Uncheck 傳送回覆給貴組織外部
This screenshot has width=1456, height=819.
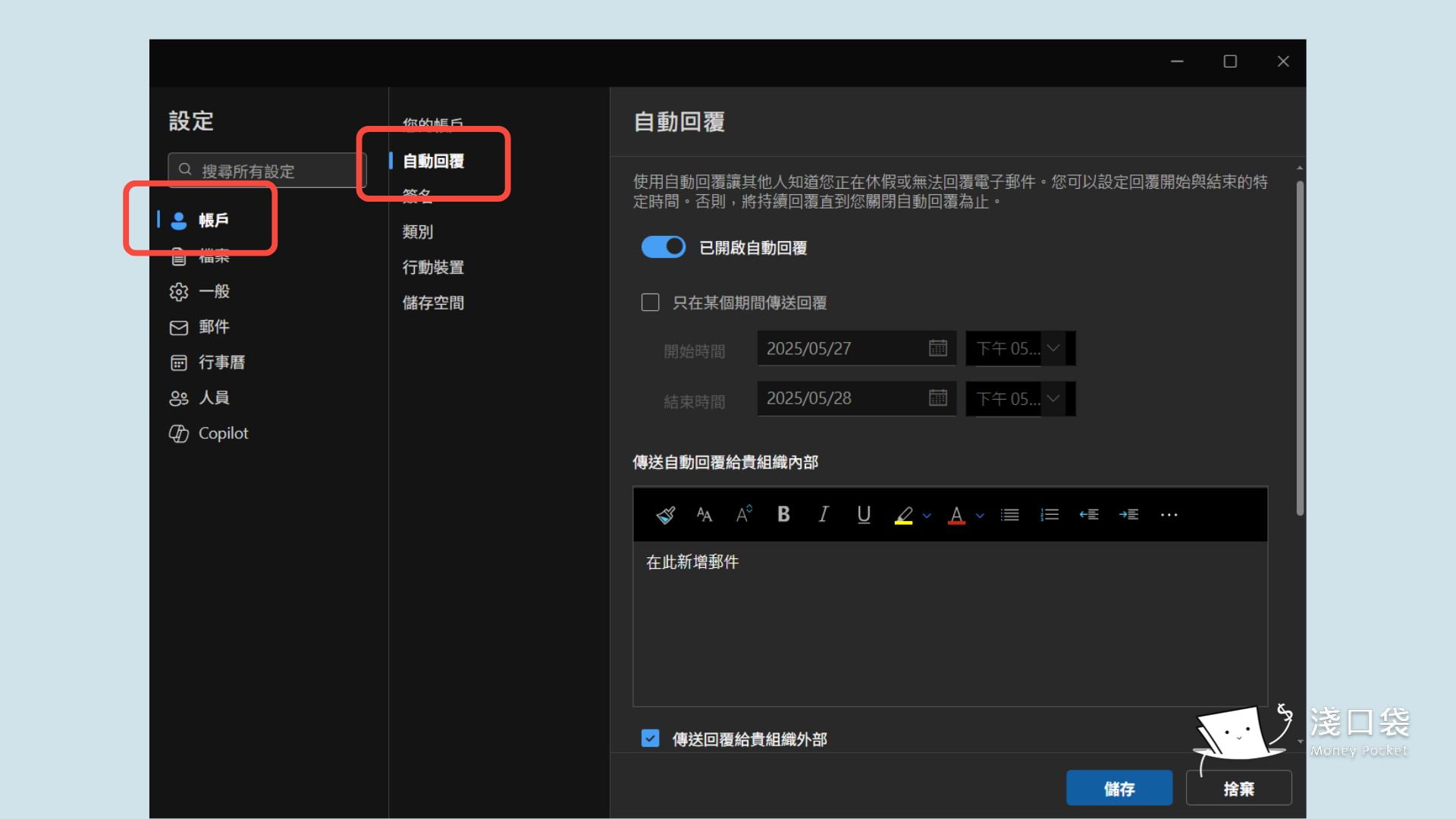point(650,738)
